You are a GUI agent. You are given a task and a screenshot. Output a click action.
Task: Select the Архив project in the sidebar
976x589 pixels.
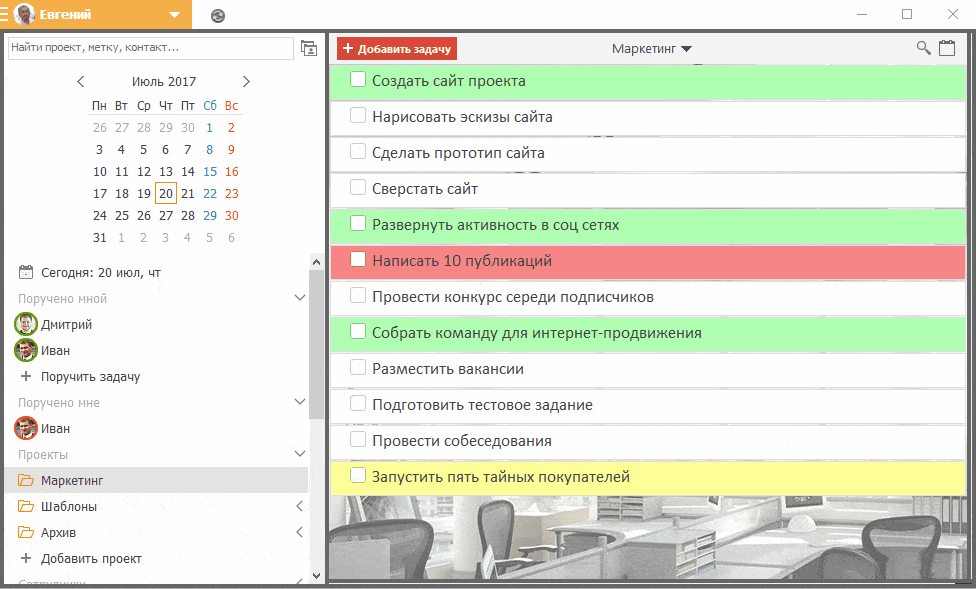(60, 532)
